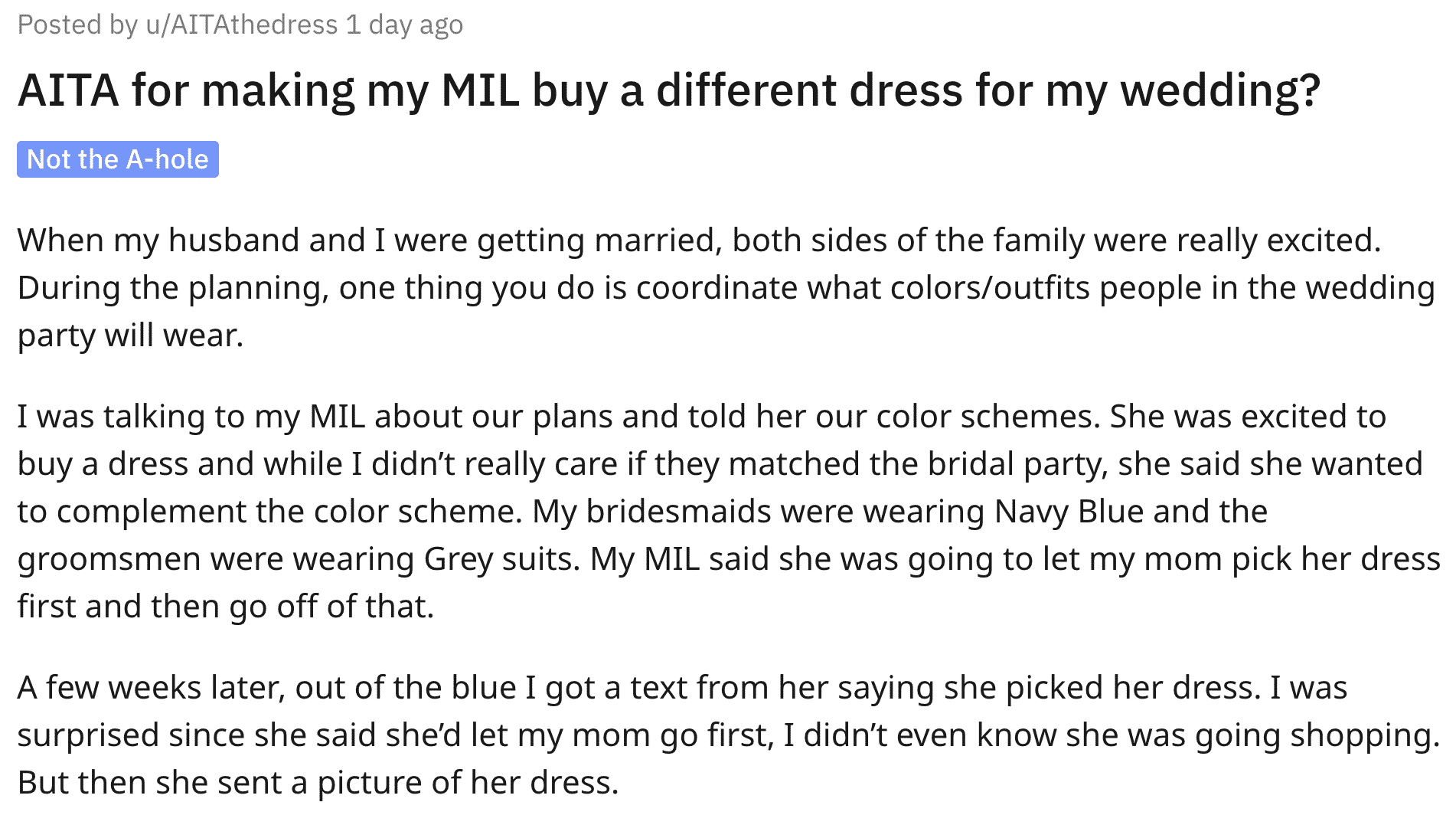Click the word 'AITA' at title start
The image size is (1456, 815).
[x=68, y=90]
